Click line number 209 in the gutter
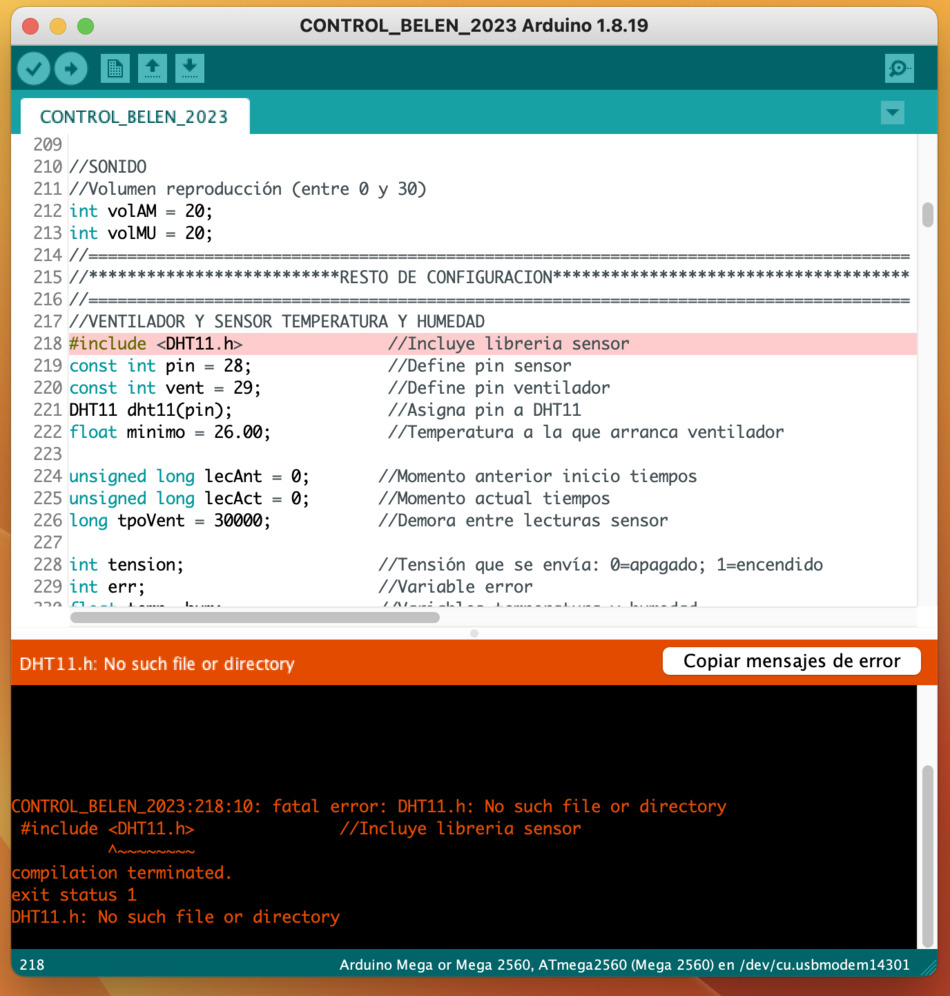 click(48, 145)
